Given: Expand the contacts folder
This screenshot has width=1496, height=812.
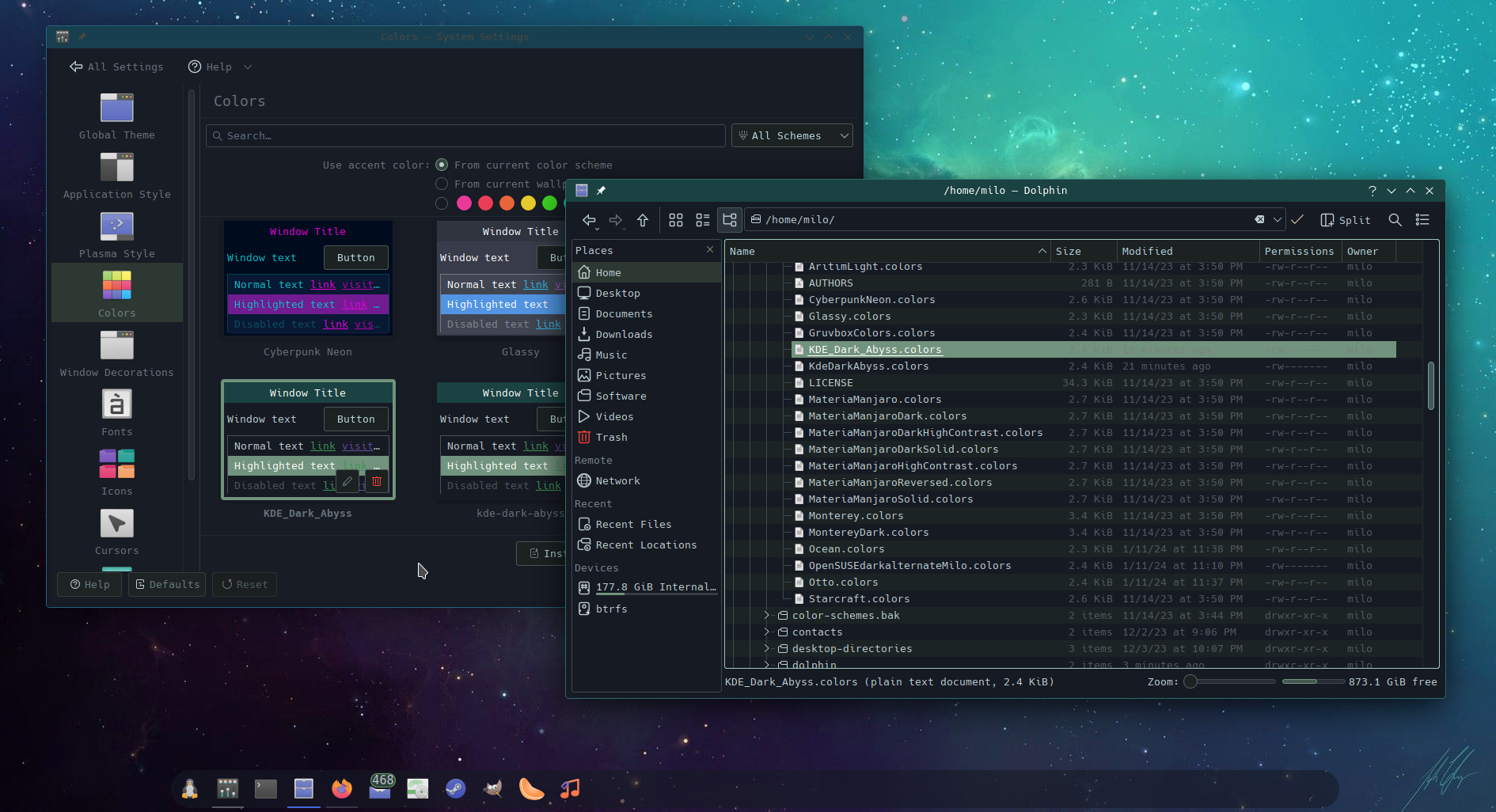Looking at the screenshot, I should pos(766,632).
